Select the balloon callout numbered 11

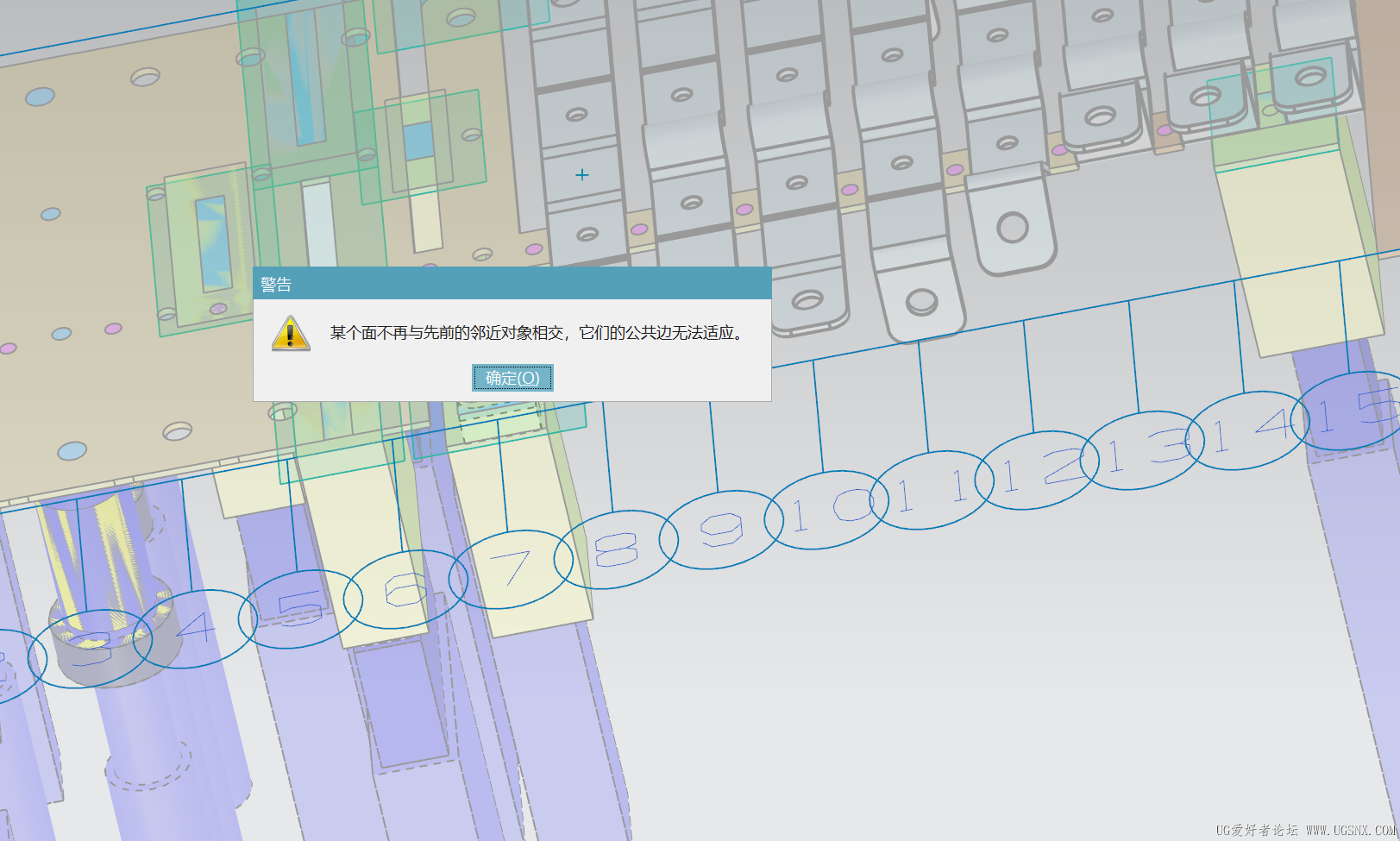tap(932, 490)
